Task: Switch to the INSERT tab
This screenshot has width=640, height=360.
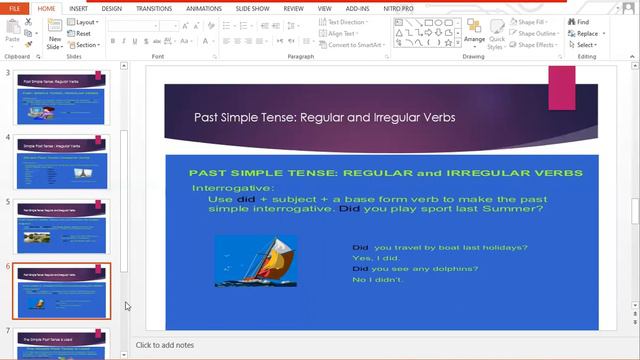Action: [x=78, y=9]
